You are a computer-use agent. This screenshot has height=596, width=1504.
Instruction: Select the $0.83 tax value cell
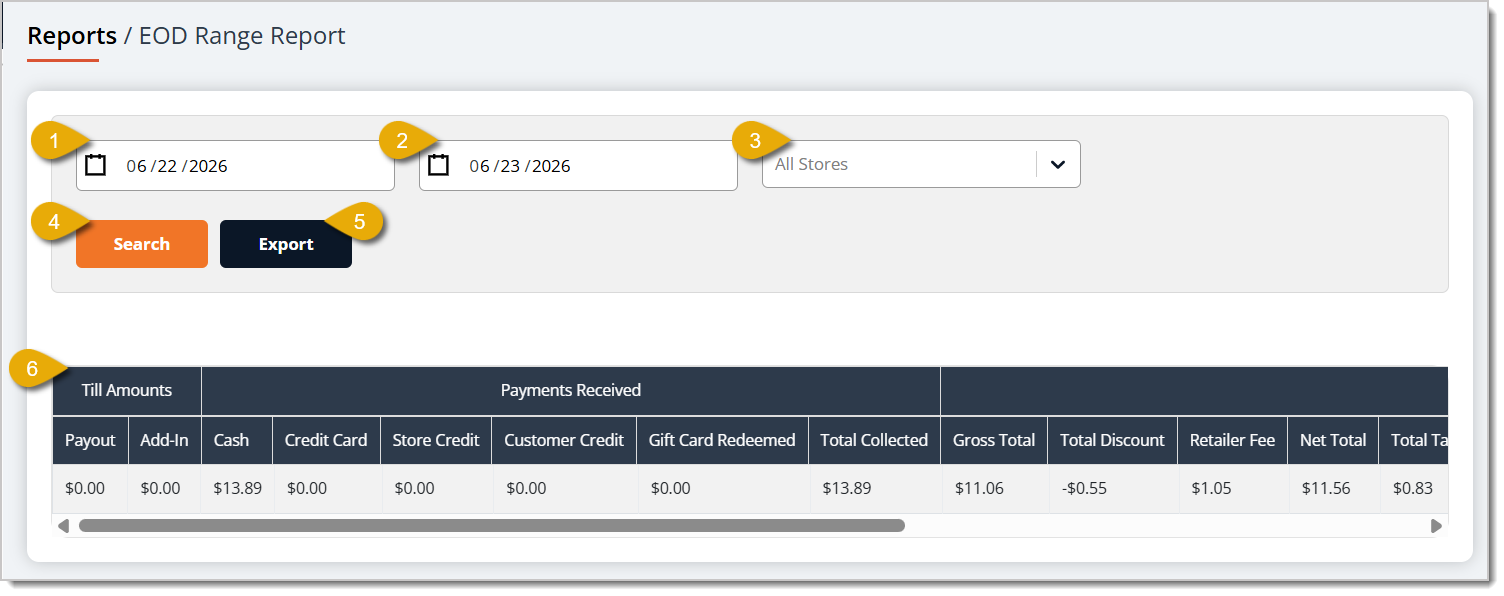click(x=1413, y=489)
